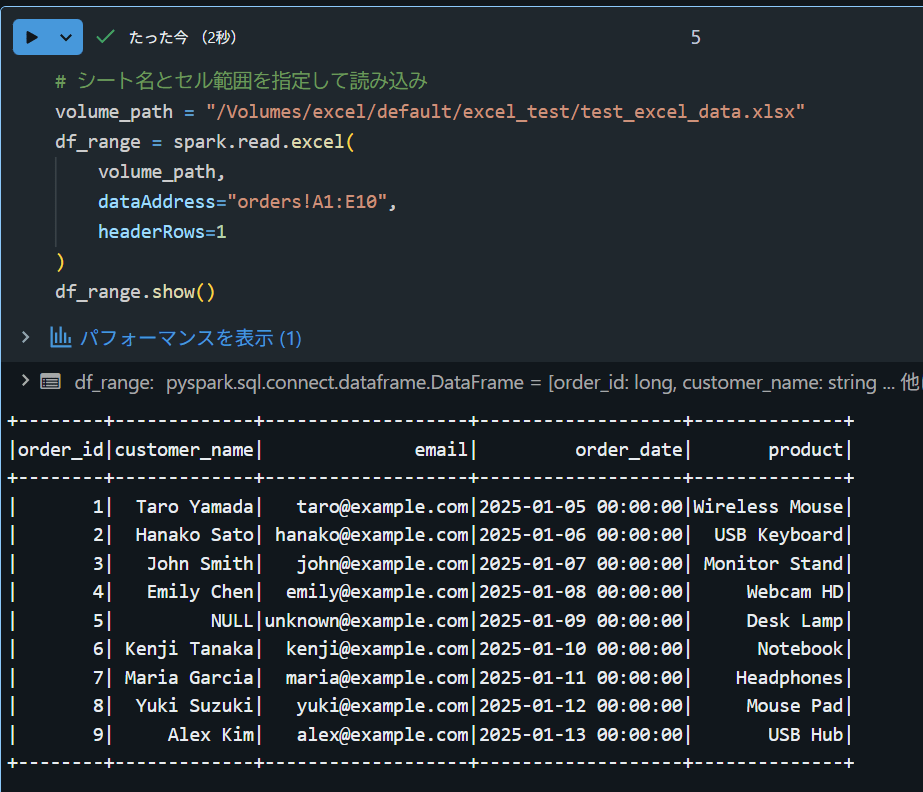Expand the パフォーマンスを表示 section chevron
This screenshot has width=923, height=792.
pyautogui.click(x=25, y=337)
